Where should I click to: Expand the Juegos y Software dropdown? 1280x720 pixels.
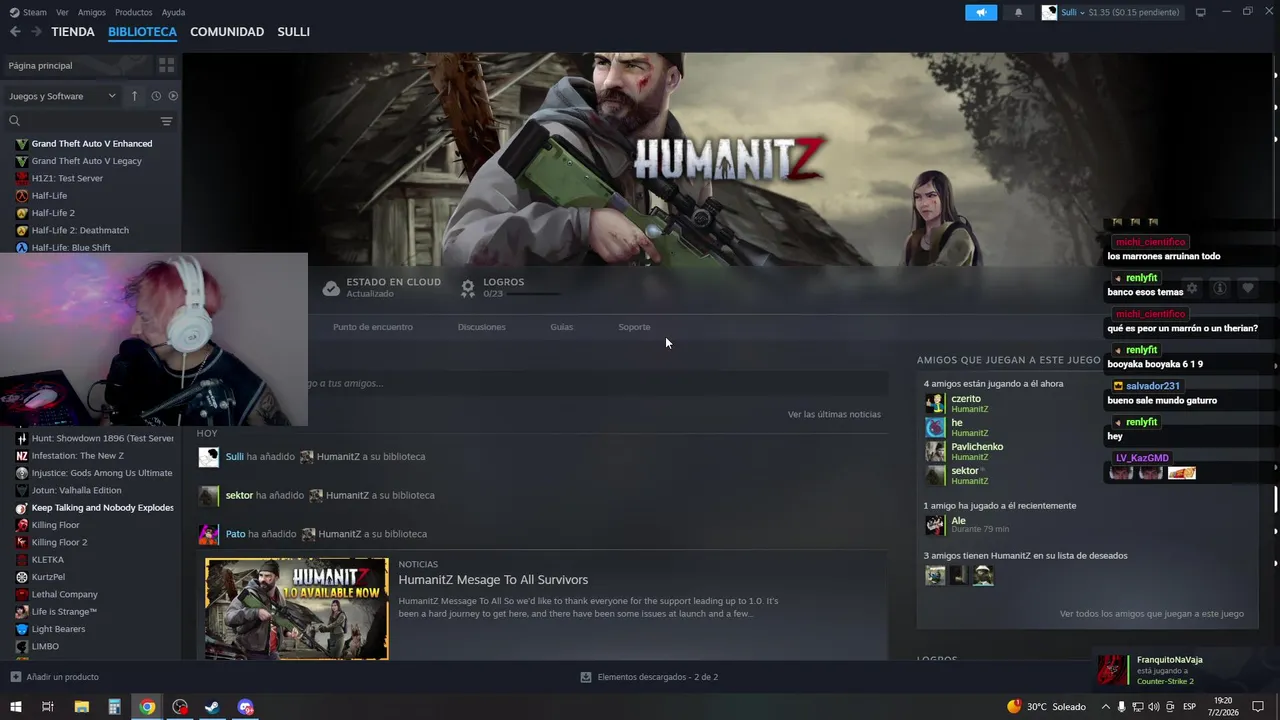point(62,96)
